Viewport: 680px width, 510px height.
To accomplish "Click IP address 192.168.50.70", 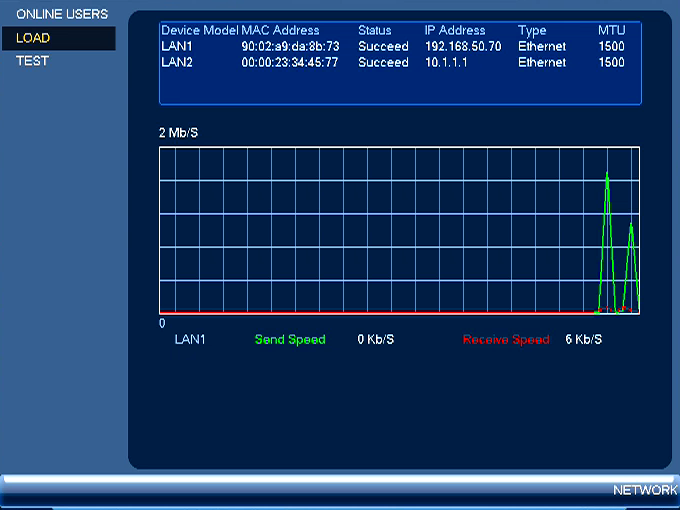I will [x=463, y=46].
